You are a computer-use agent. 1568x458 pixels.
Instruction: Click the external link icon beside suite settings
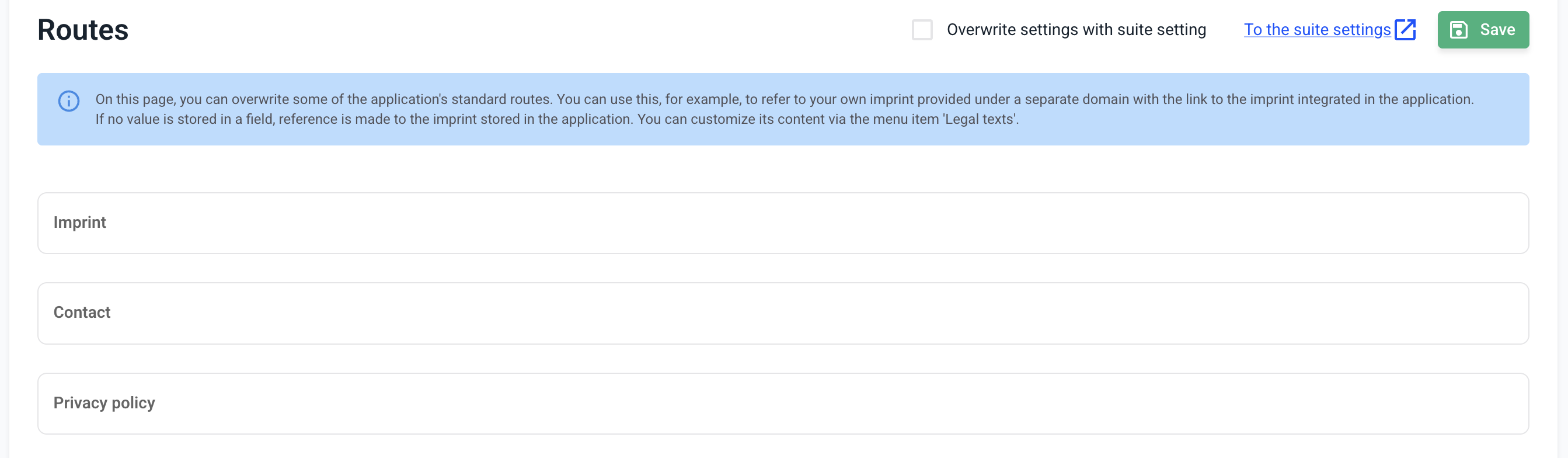pyautogui.click(x=1405, y=29)
